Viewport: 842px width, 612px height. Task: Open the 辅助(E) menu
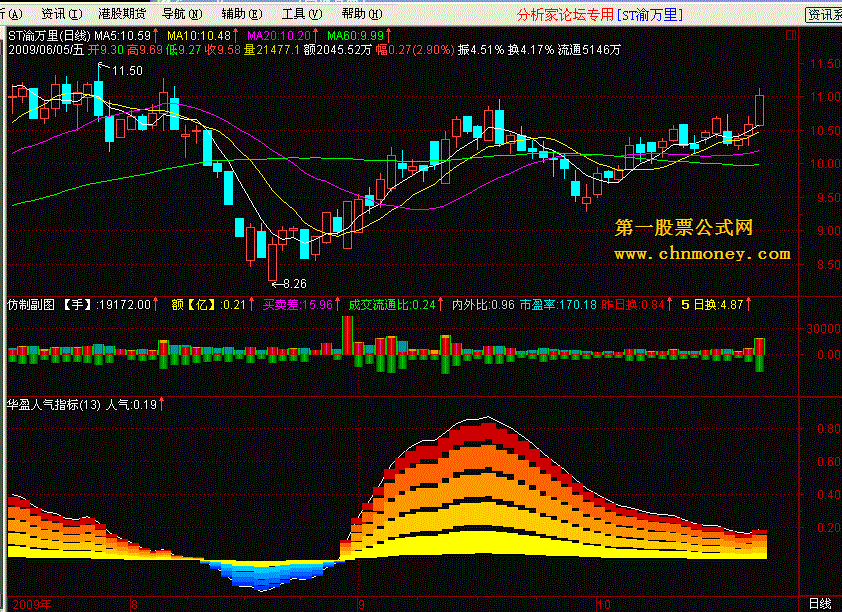[x=242, y=14]
